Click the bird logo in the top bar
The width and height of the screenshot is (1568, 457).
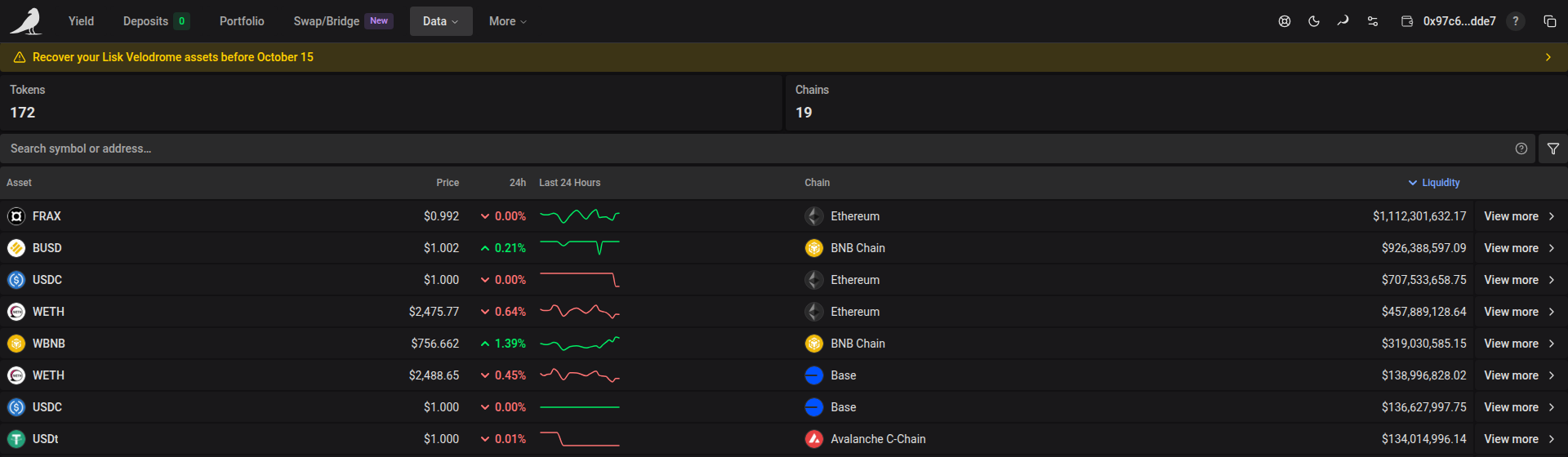coord(26,21)
